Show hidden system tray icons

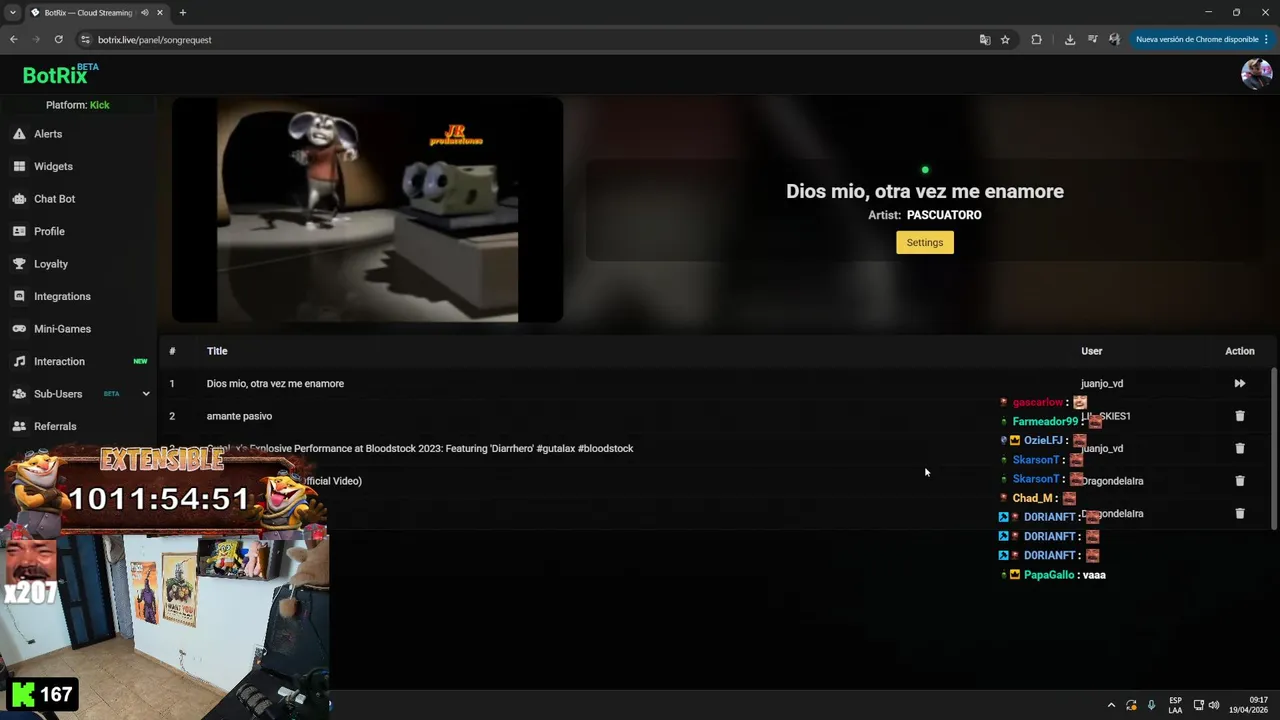coord(1111,705)
